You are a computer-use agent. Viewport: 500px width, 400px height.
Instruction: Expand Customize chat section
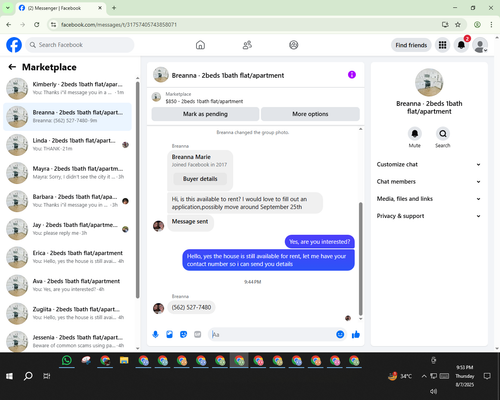click(x=429, y=164)
